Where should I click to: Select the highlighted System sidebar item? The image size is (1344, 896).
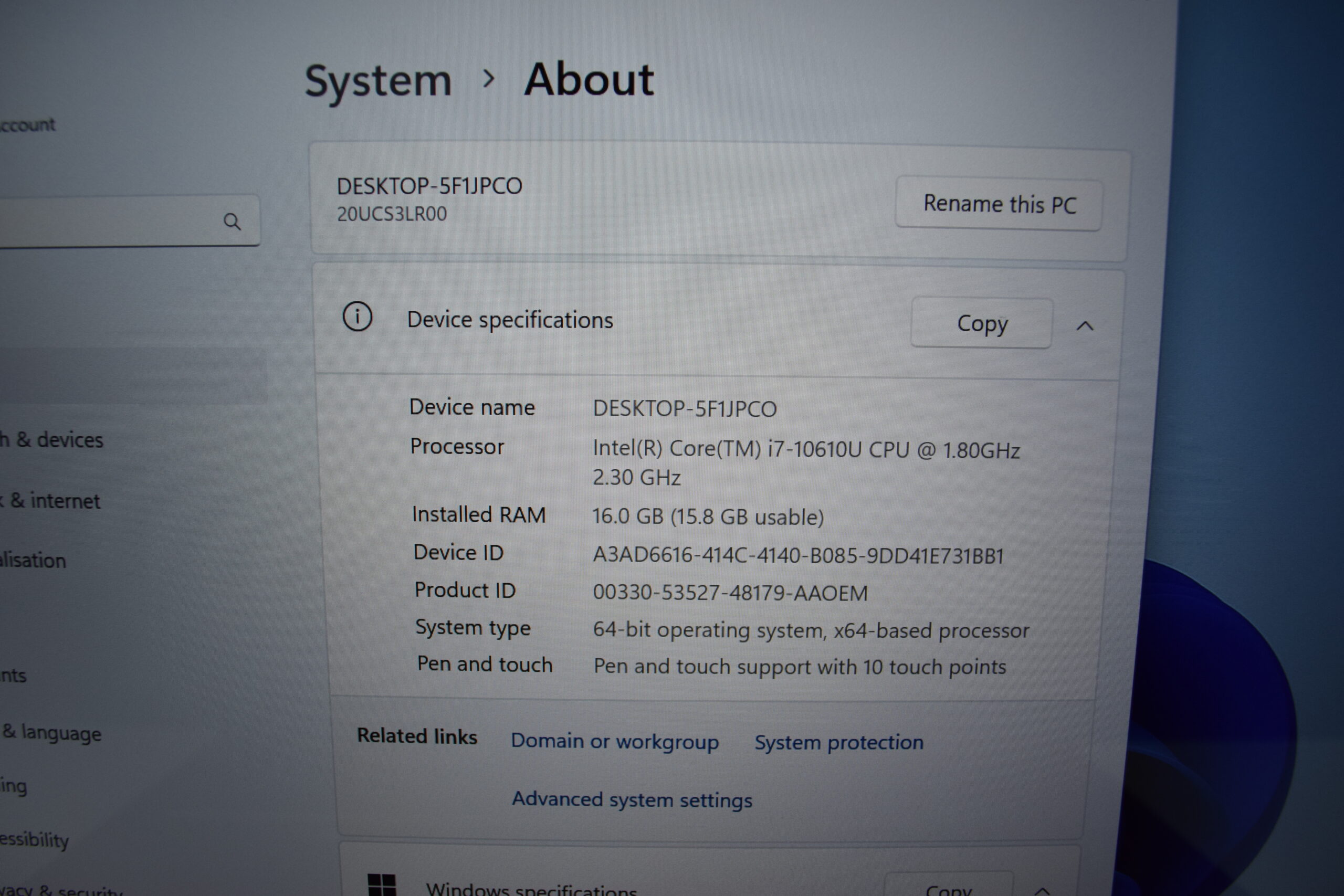point(133,375)
